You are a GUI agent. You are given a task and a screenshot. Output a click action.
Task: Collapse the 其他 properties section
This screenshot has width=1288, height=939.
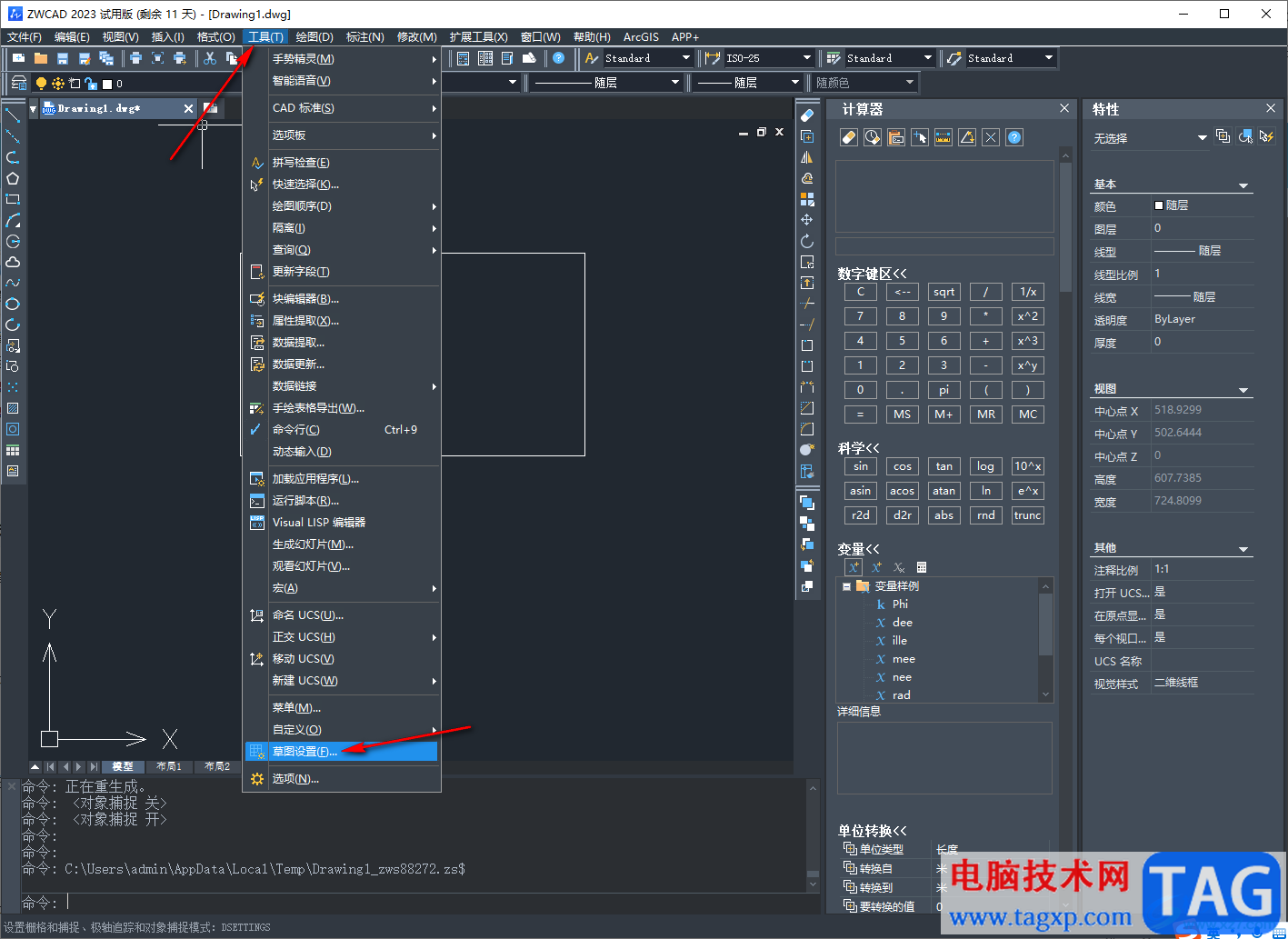1244,549
